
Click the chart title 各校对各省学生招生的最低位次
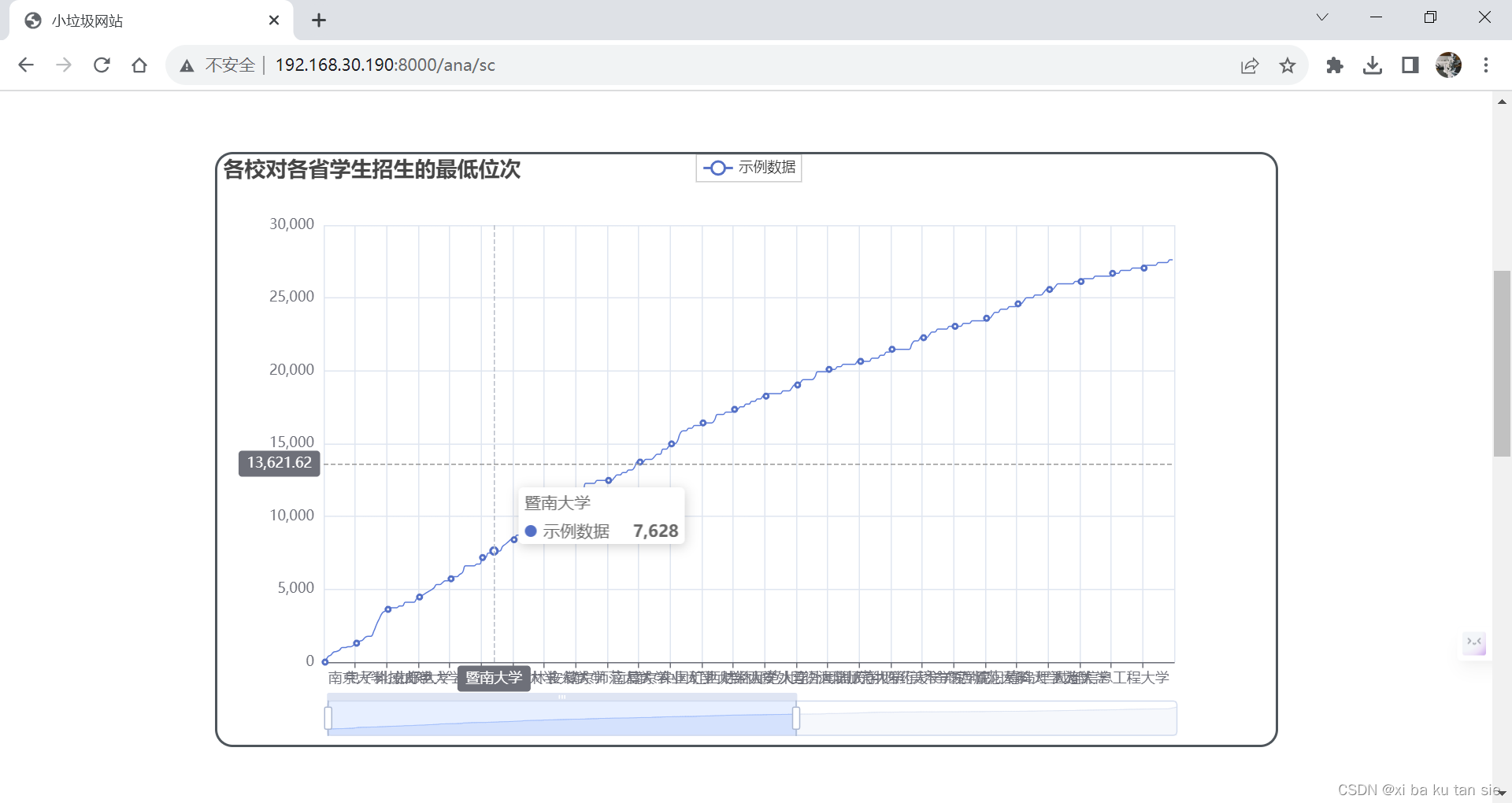(x=372, y=170)
